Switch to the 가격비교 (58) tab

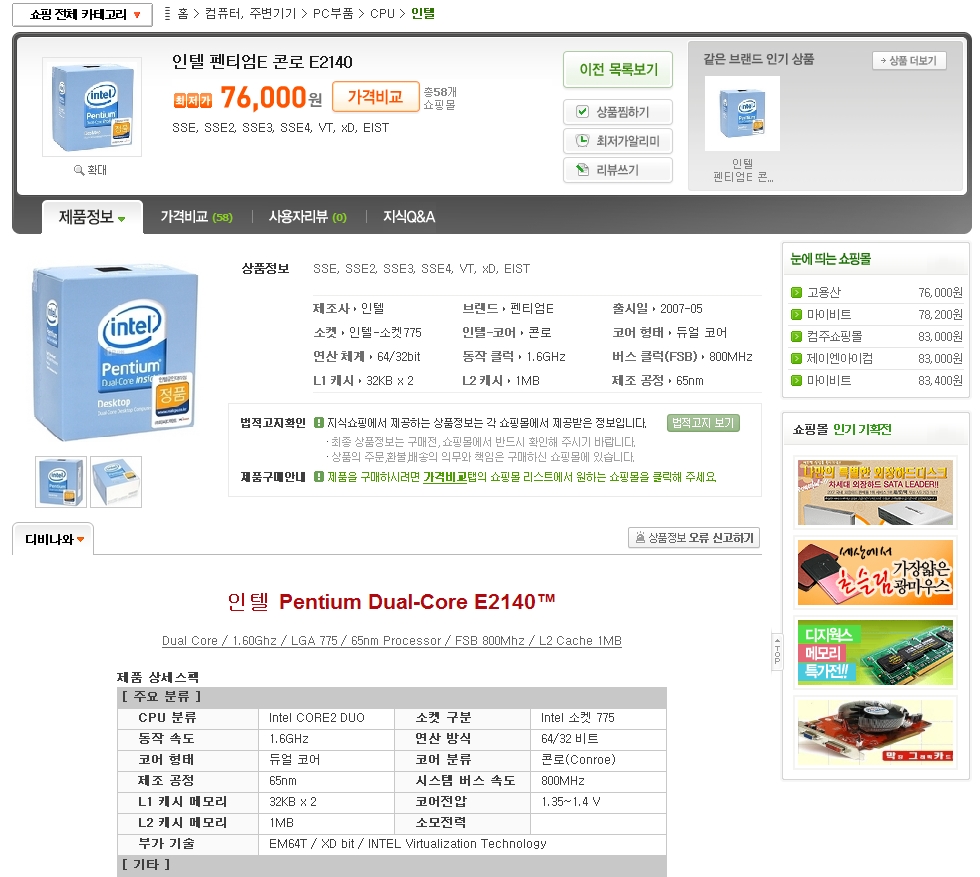pyautogui.click(x=196, y=217)
